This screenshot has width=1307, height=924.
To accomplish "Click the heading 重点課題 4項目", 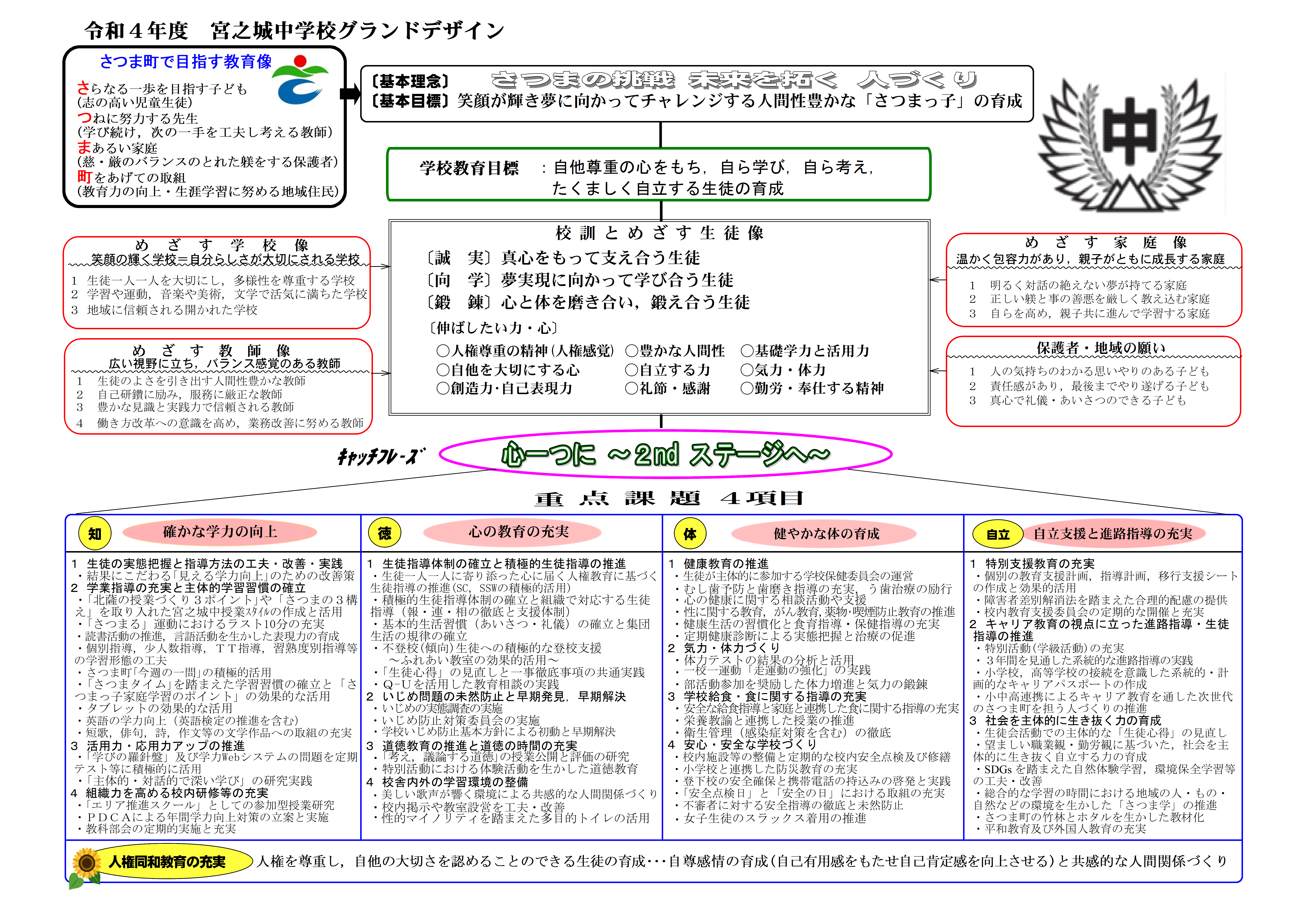I will coord(669,499).
